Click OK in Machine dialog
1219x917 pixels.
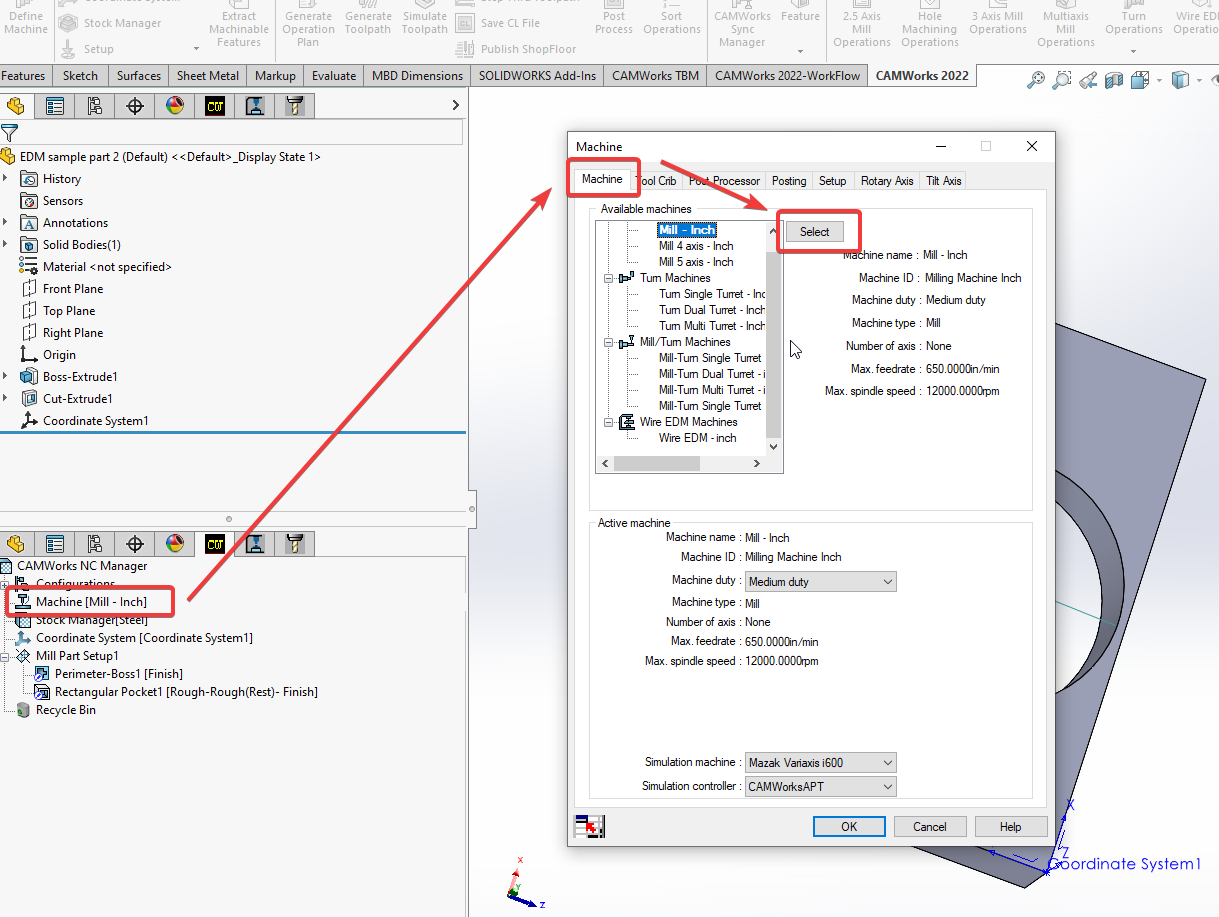pos(849,827)
